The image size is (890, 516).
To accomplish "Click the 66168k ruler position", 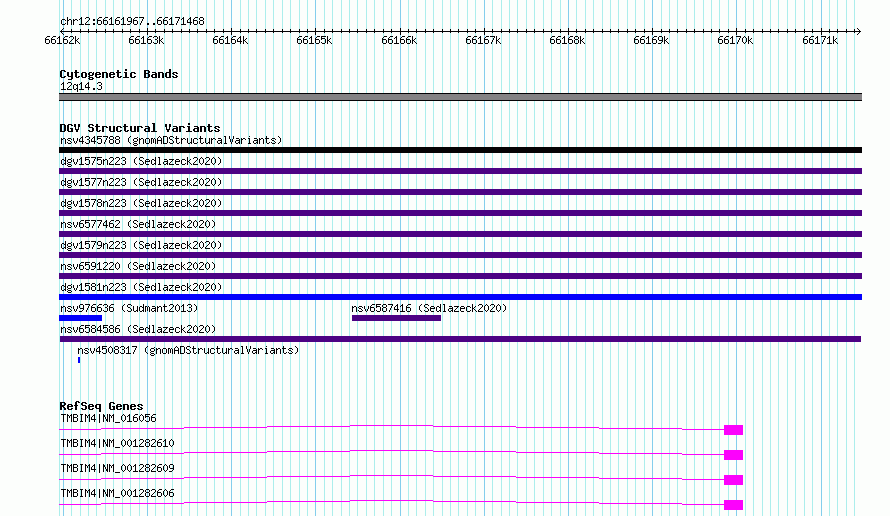I will 567,40.
